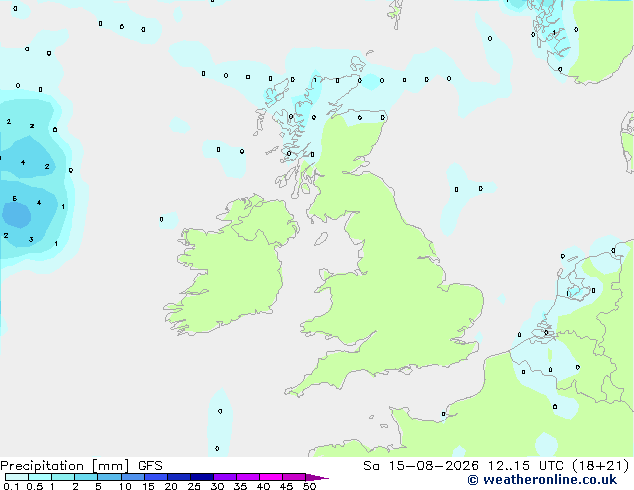Click the '30' legend scale label
Image resolution: width=634 pixels, height=490 pixels.
coord(217,486)
